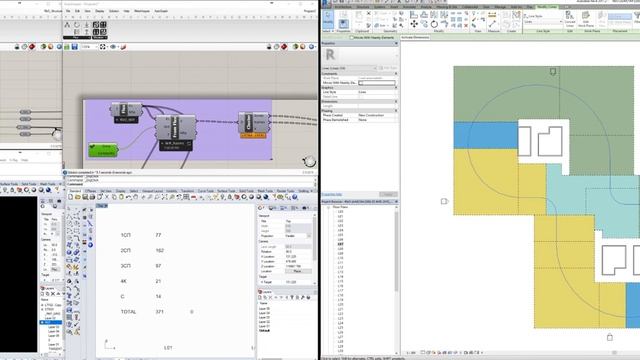The width and height of the screenshot is (640, 360).
Task: Collapse the Phasing section in Revit Properties
Action: point(396,111)
